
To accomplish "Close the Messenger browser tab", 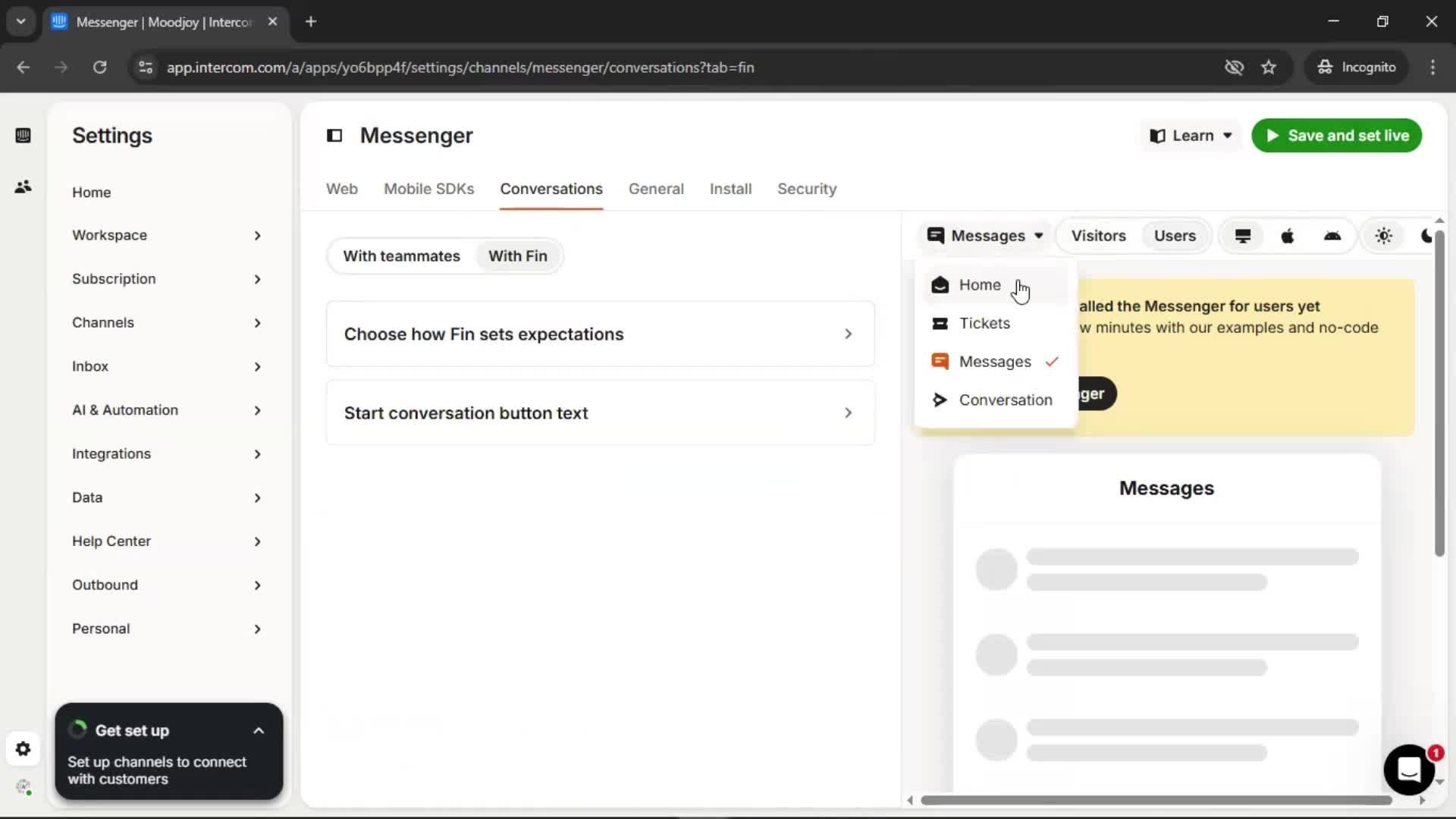I will point(272,22).
